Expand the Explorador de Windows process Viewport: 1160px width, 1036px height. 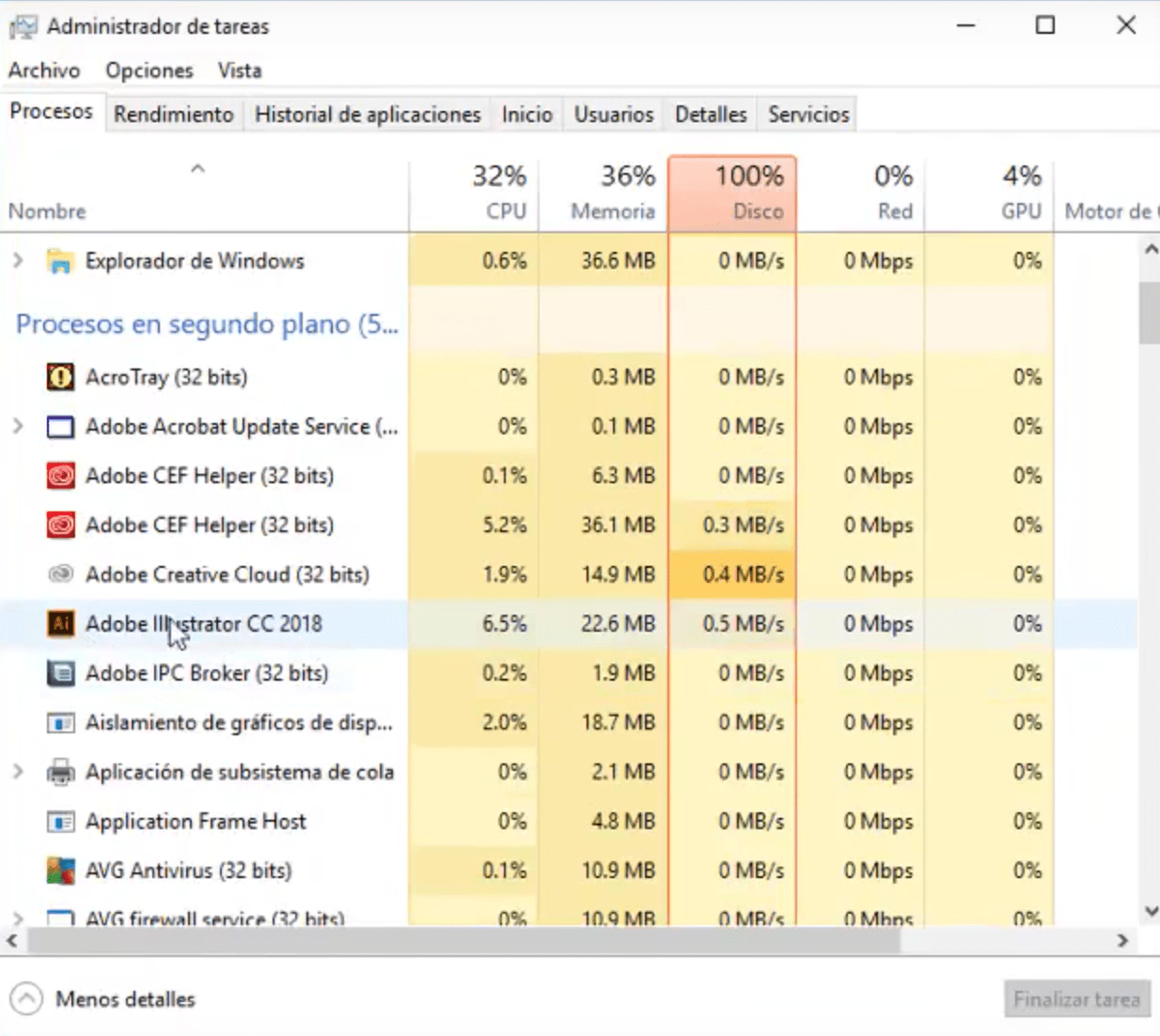coord(18,260)
